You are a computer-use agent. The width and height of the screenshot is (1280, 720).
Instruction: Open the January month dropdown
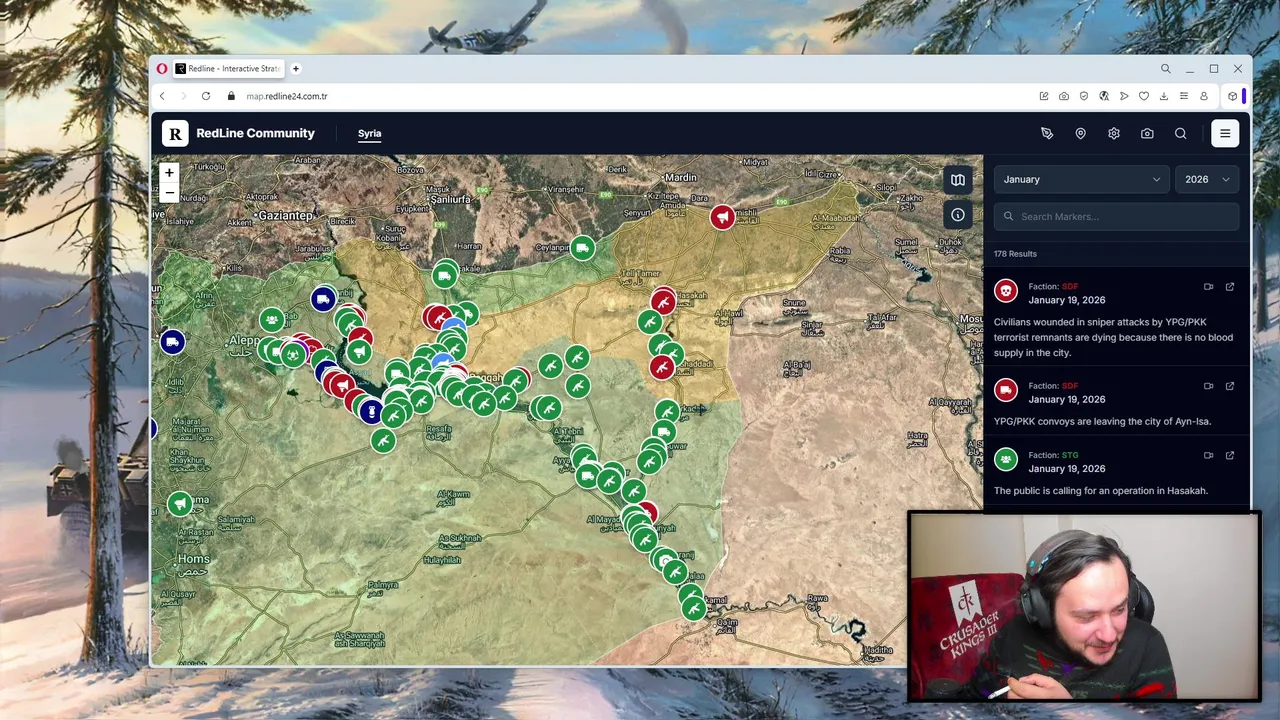pyautogui.click(x=1081, y=179)
